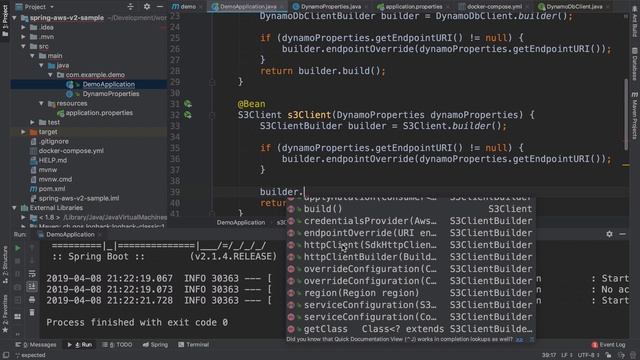Open the Favorites side tool window

tap(5, 314)
